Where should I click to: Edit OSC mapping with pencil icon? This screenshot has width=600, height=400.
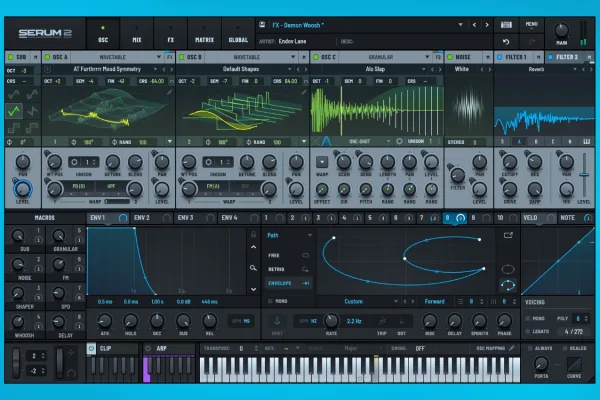click(512, 348)
